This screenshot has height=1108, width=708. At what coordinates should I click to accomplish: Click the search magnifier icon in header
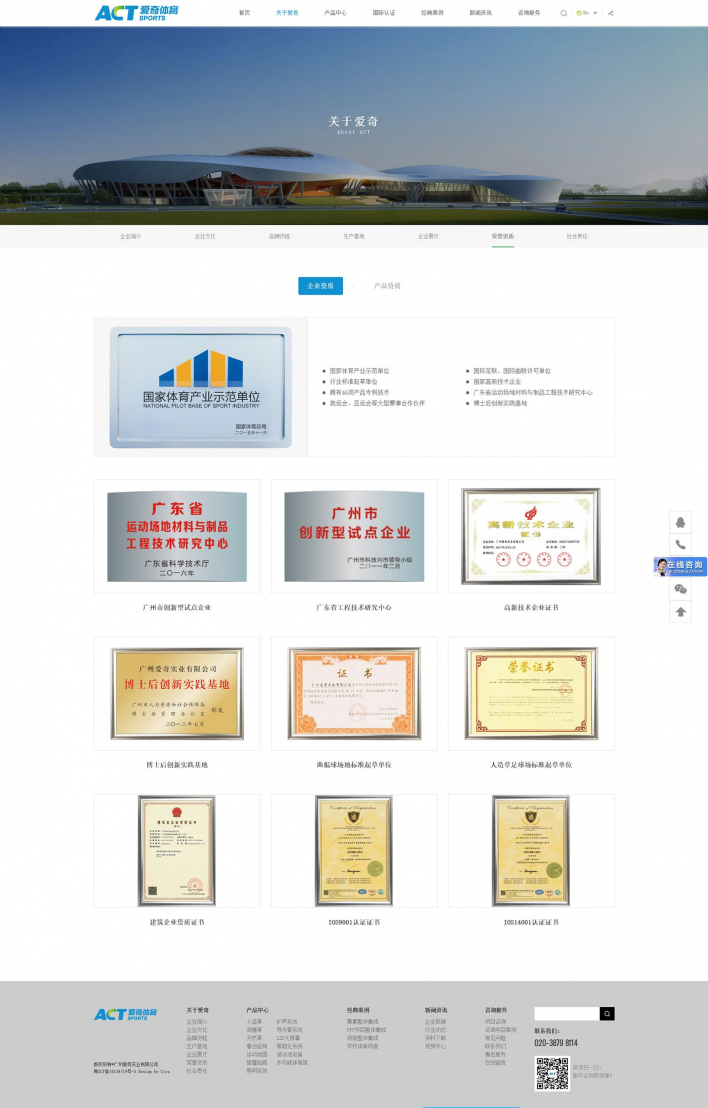[563, 13]
